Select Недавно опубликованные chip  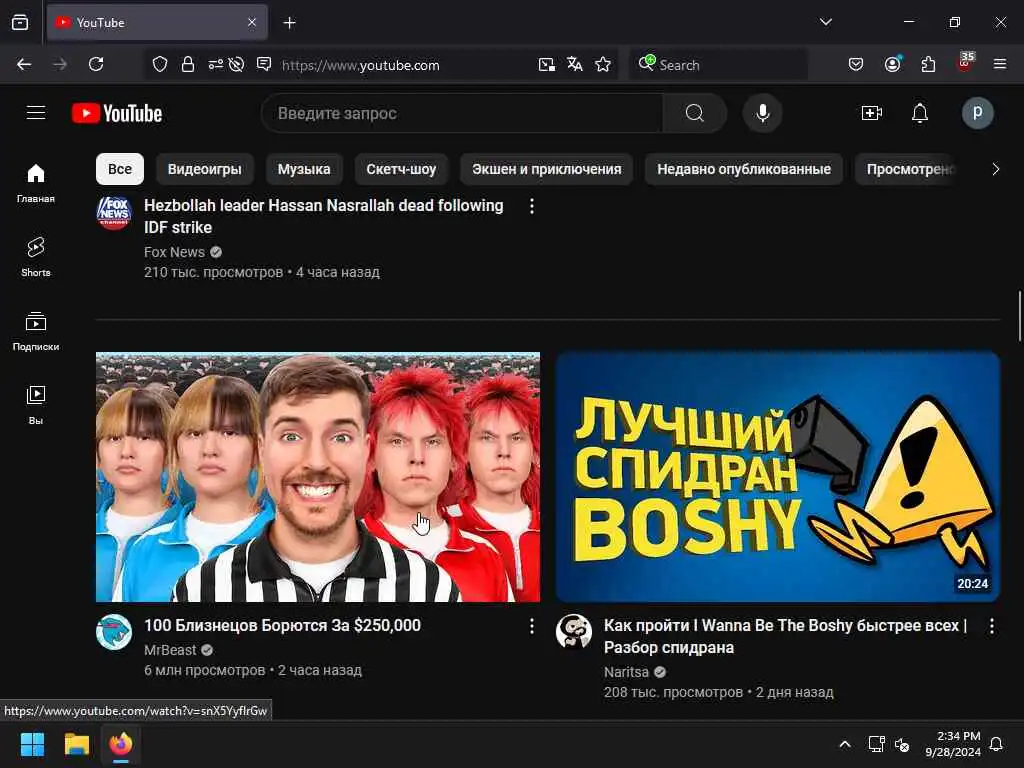[744, 169]
